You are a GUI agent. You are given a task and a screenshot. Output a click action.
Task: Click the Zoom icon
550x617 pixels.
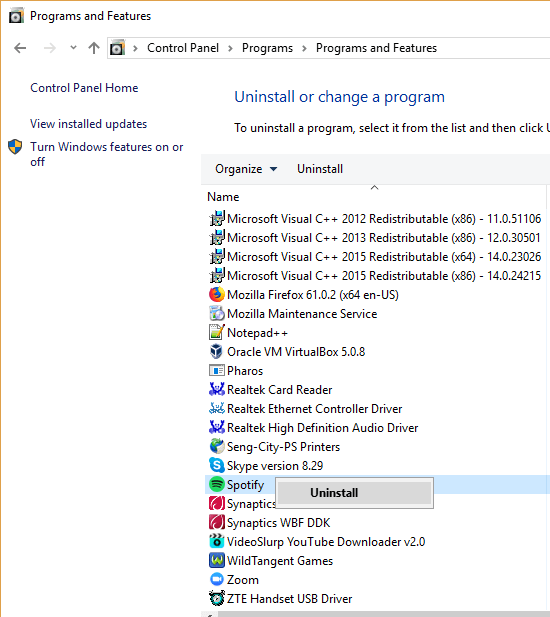point(217,579)
